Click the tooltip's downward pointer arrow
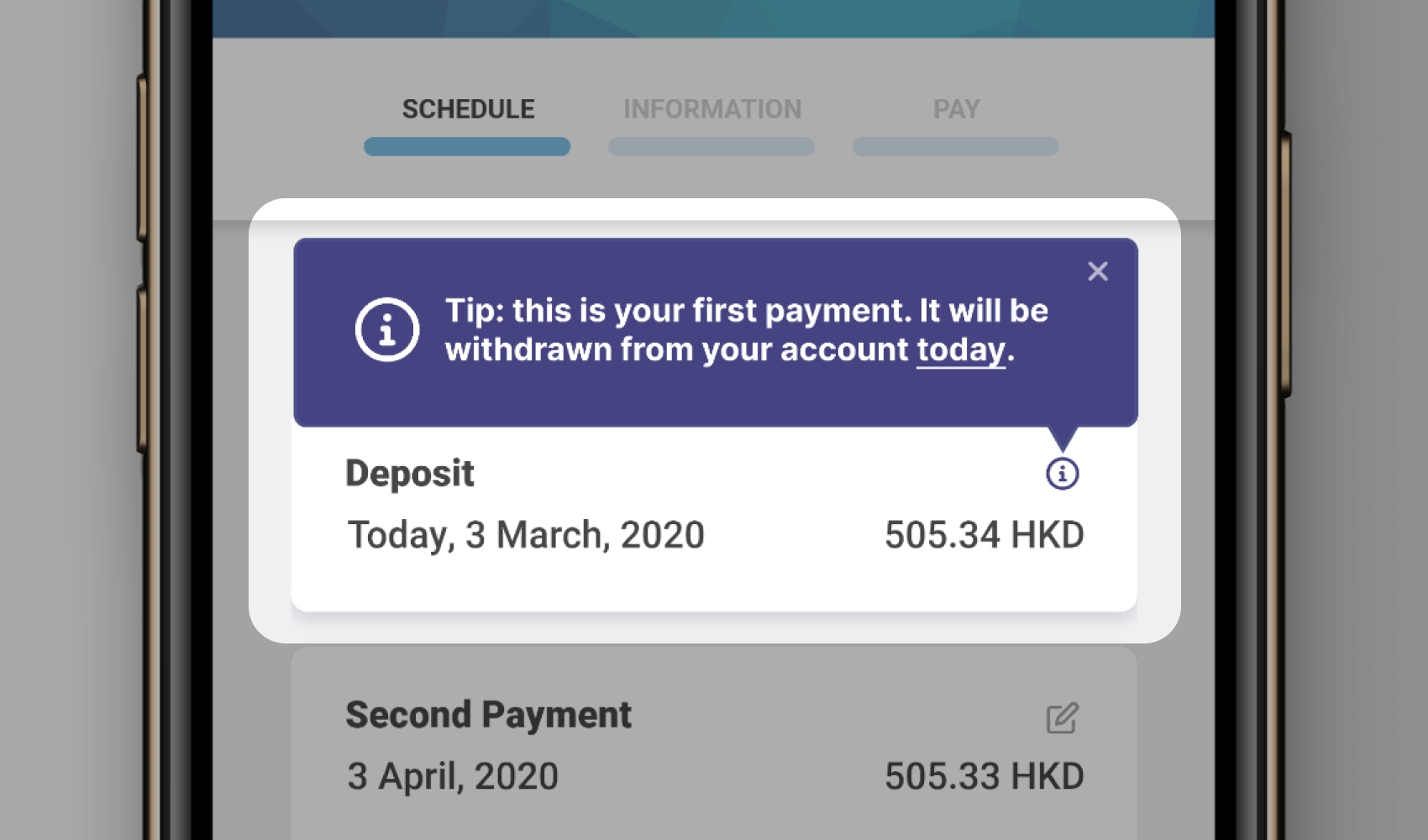 click(x=1063, y=438)
